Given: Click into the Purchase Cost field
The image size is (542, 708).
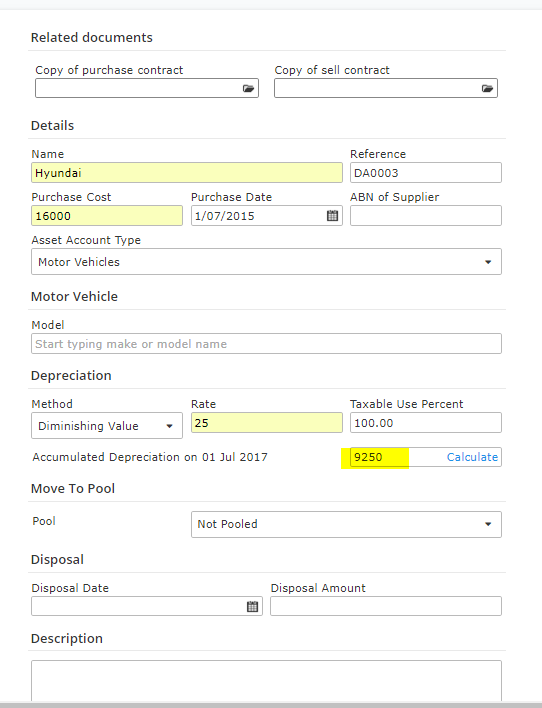Looking at the screenshot, I should (107, 216).
